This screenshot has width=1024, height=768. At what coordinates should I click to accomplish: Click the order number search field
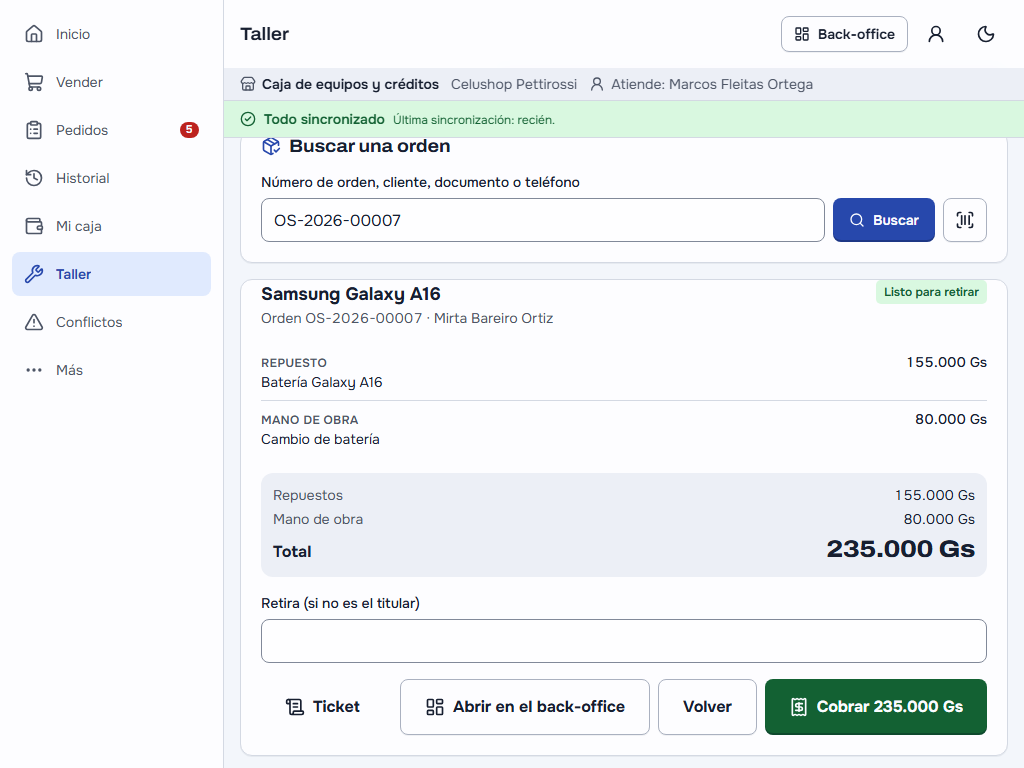coord(543,220)
